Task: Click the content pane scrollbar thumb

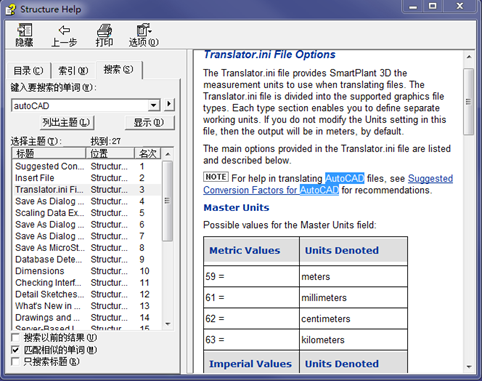Action: [x=469, y=101]
